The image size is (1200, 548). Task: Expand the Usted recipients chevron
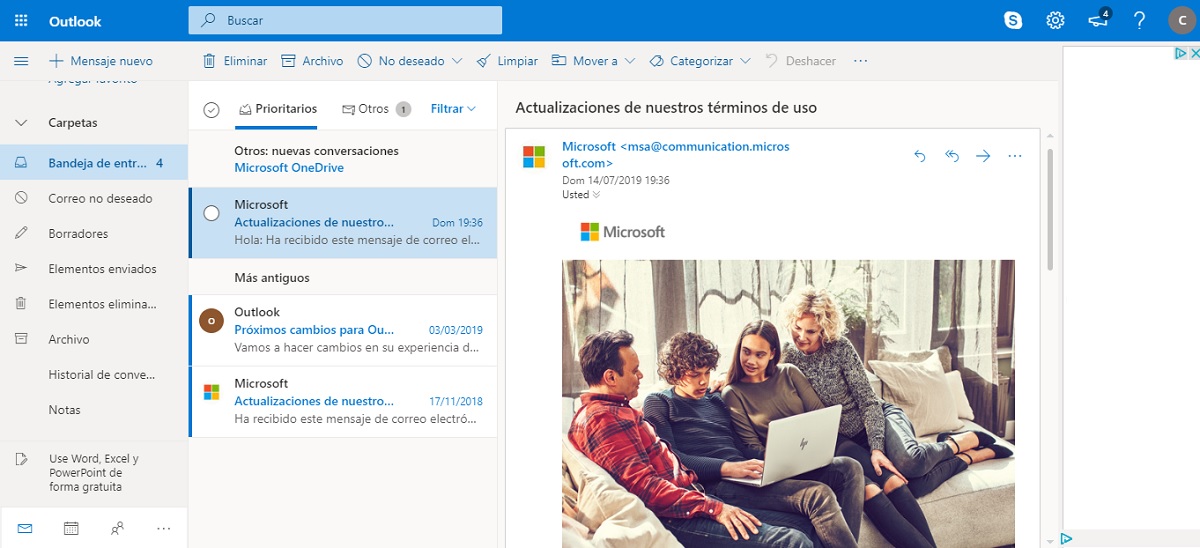coord(597,195)
